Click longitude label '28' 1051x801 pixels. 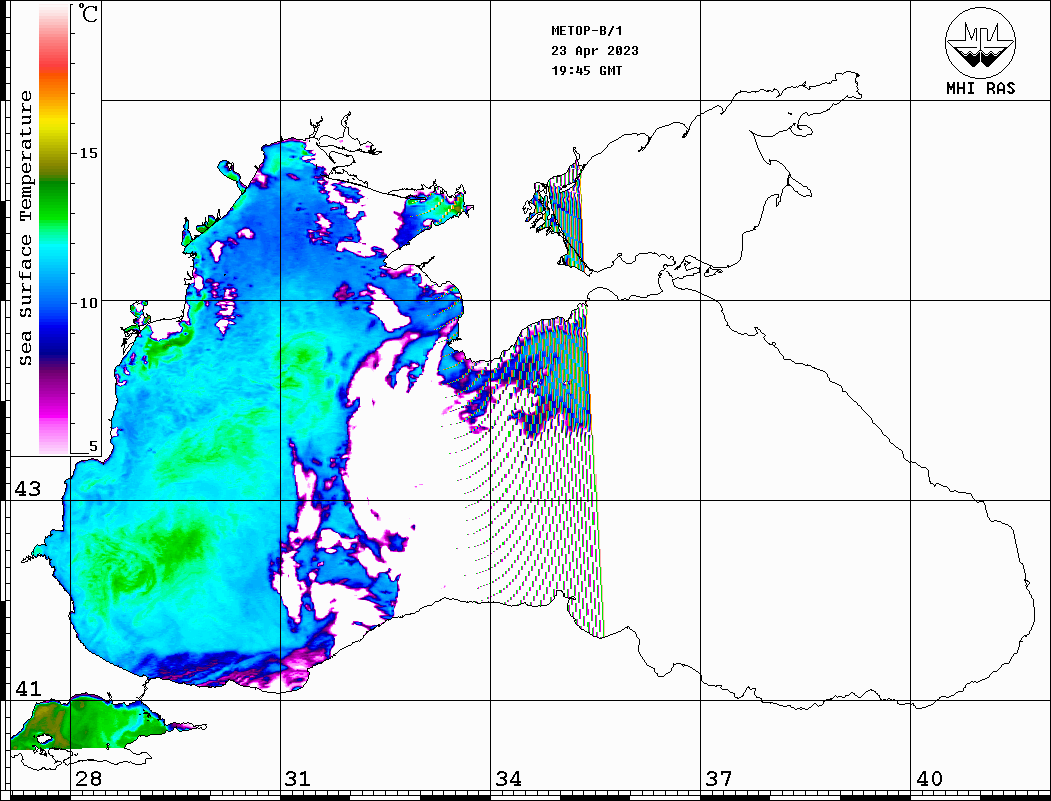pyautogui.click(x=88, y=779)
